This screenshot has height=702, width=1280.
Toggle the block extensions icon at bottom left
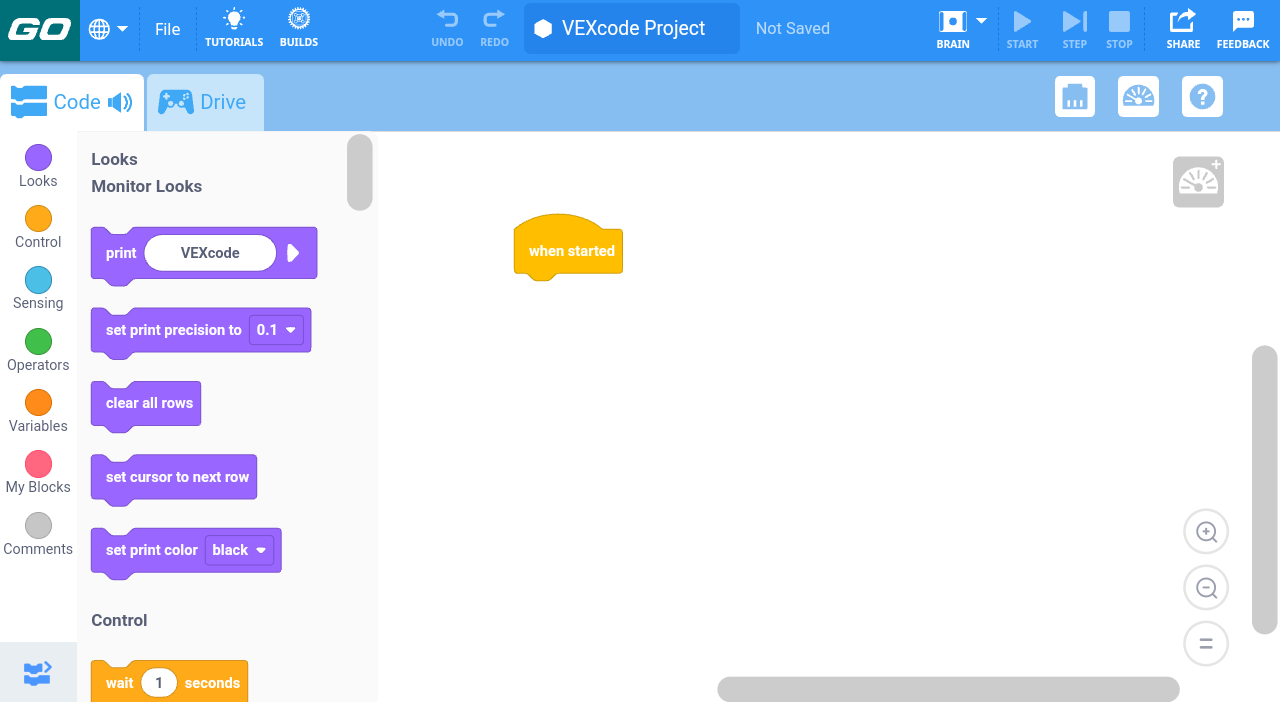(38, 673)
